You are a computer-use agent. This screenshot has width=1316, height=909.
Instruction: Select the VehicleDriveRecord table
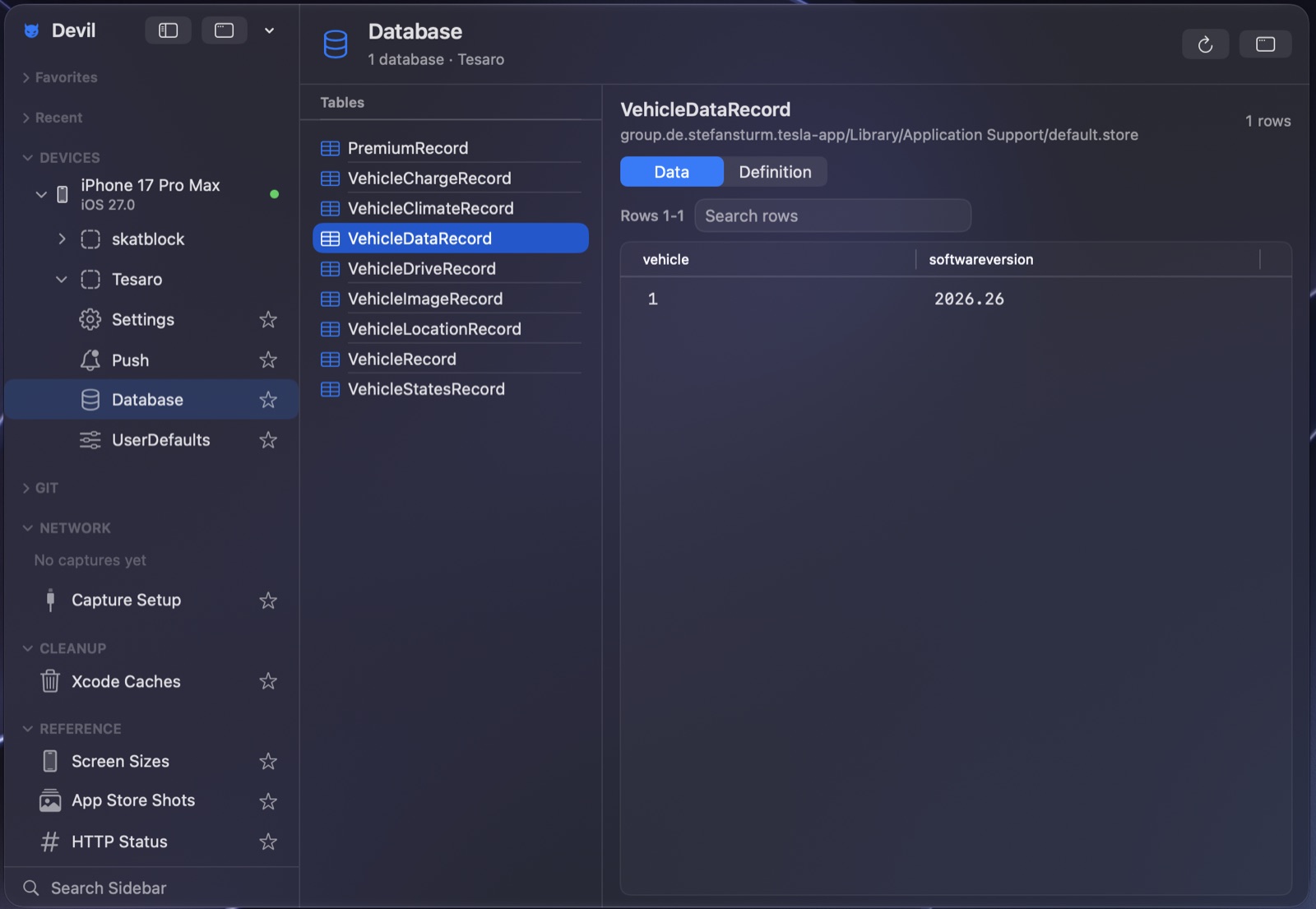[x=451, y=269]
